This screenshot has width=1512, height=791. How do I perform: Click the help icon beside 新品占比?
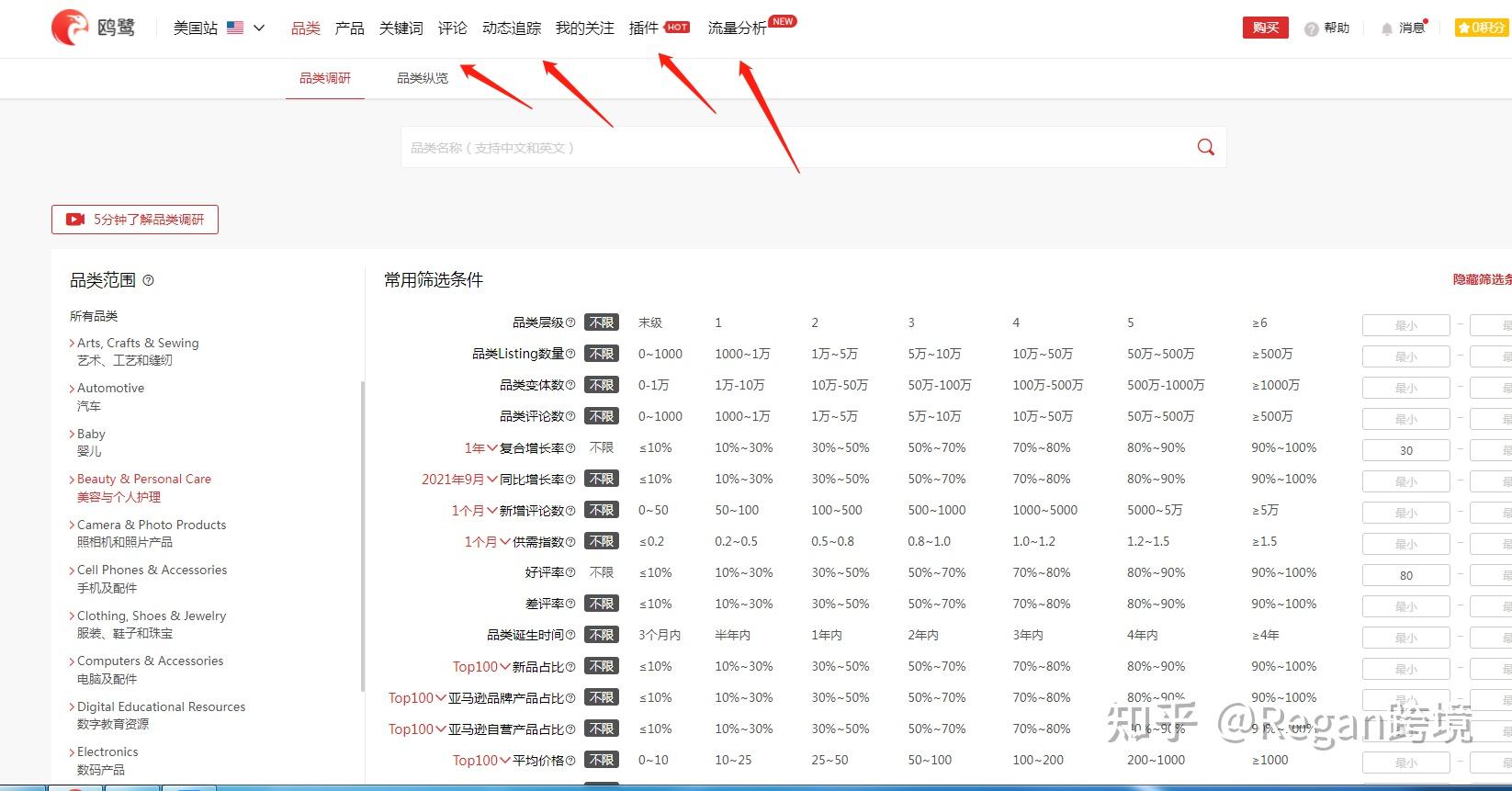point(570,666)
